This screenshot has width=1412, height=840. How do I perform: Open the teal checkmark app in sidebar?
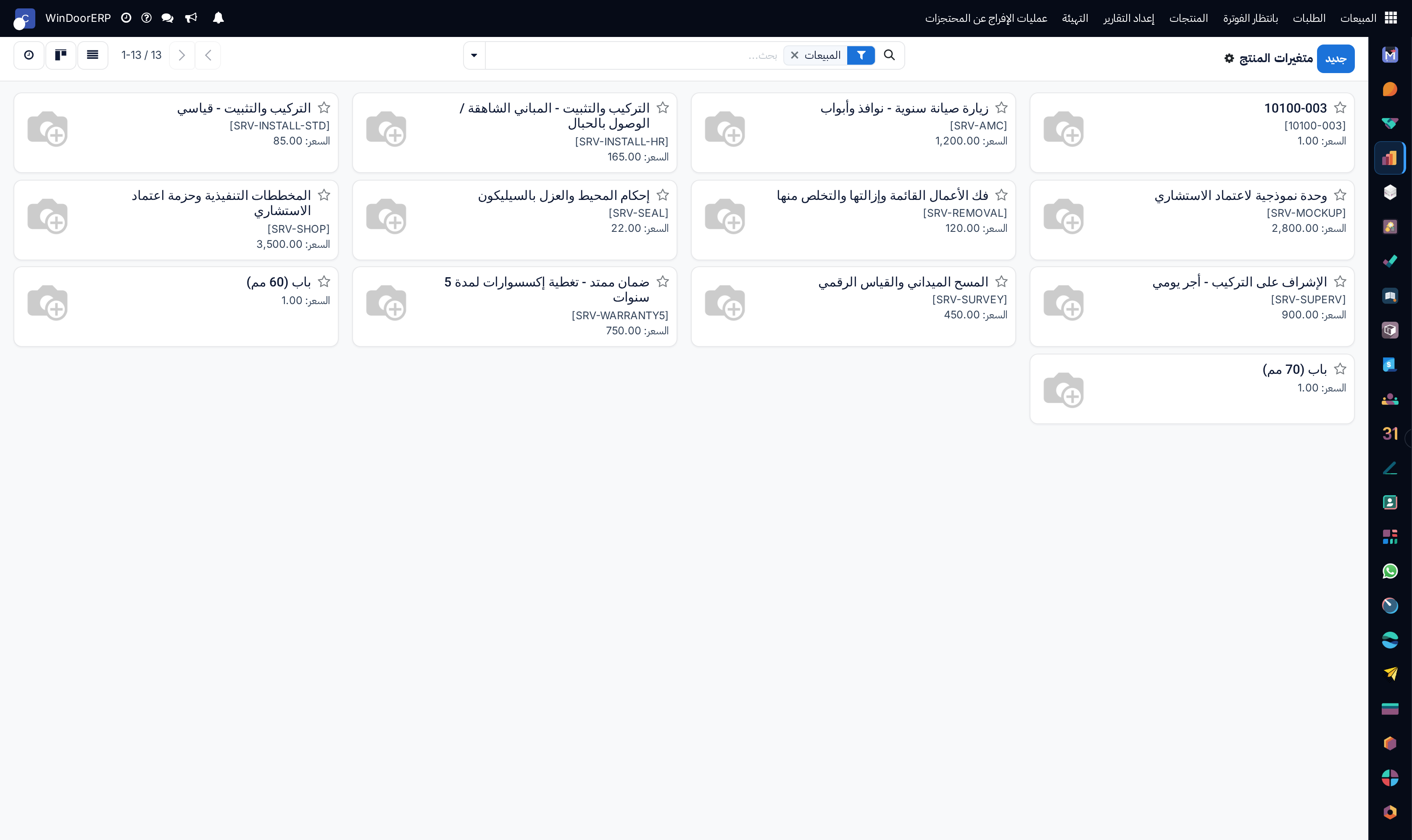pos(1390,261)
